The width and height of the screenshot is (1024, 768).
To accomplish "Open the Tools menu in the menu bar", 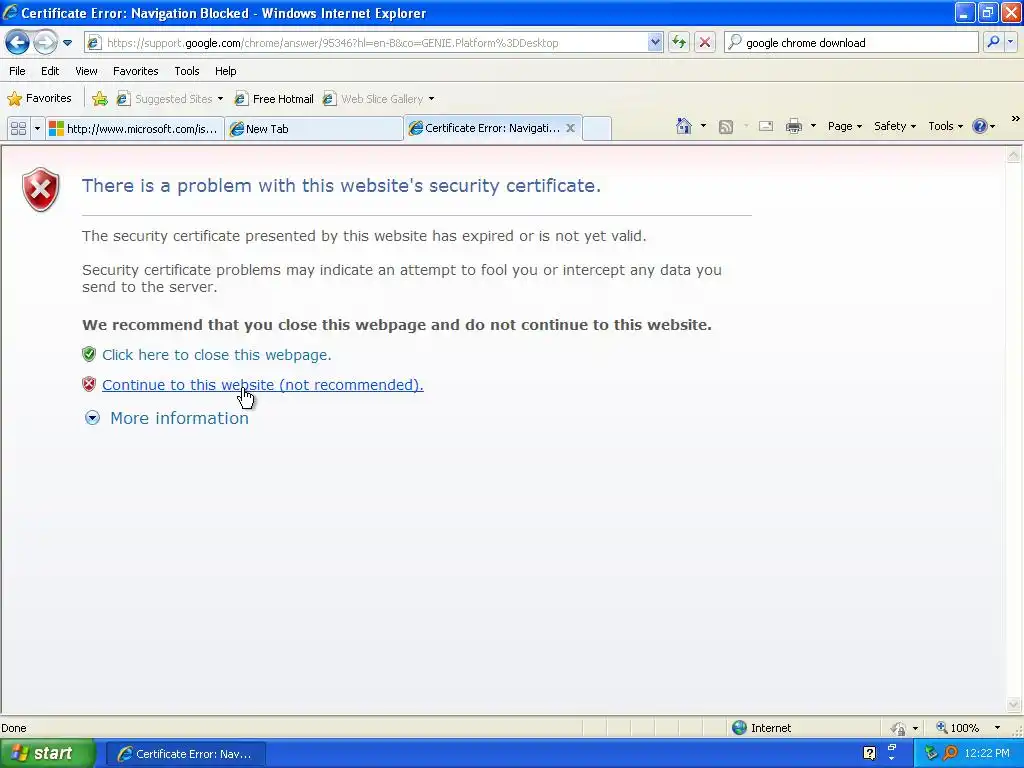I will pyautogui.click(x=187, y=71).
